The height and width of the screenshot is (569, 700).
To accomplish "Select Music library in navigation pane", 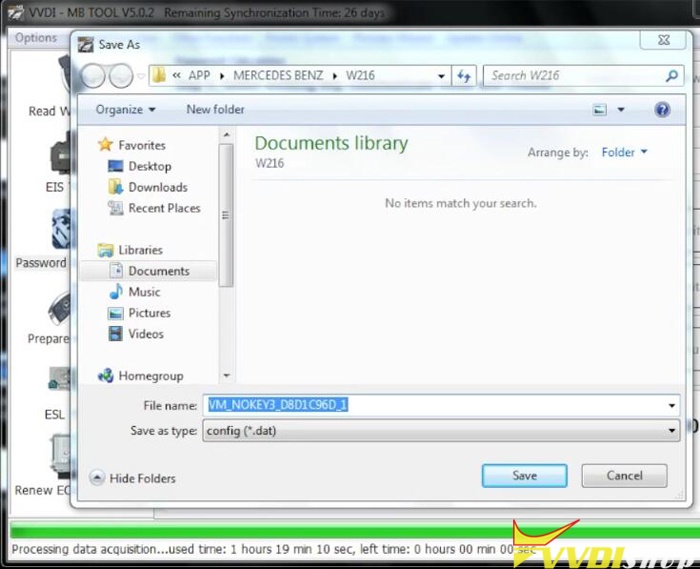I will coord(144,292).
